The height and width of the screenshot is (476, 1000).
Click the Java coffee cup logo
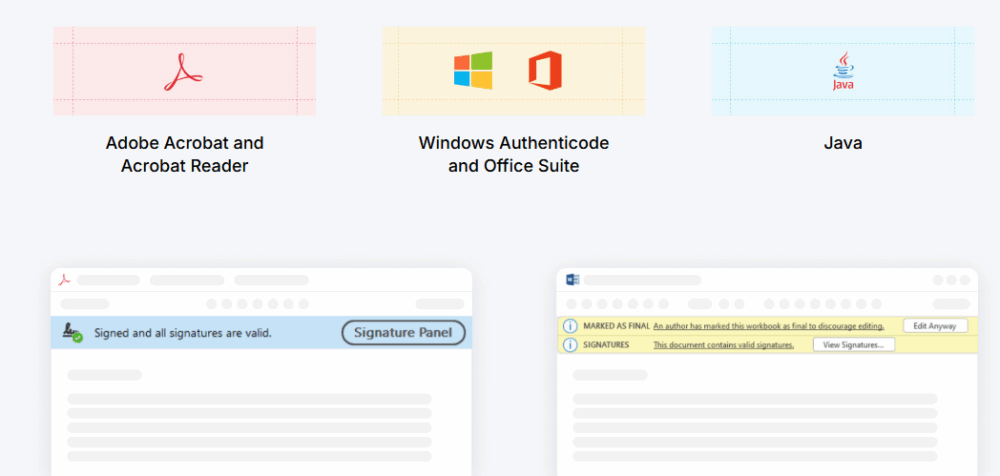pos(843,71)
